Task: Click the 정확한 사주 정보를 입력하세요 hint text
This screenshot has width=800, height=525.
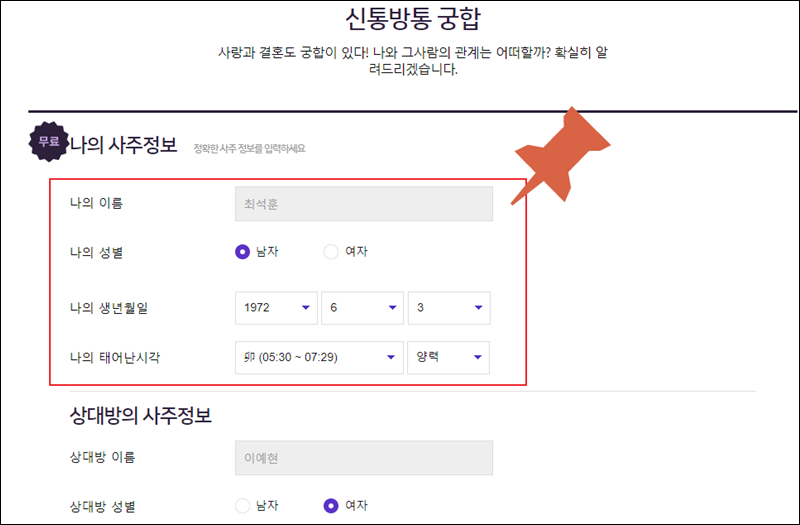Action: [x=249, y=148]
